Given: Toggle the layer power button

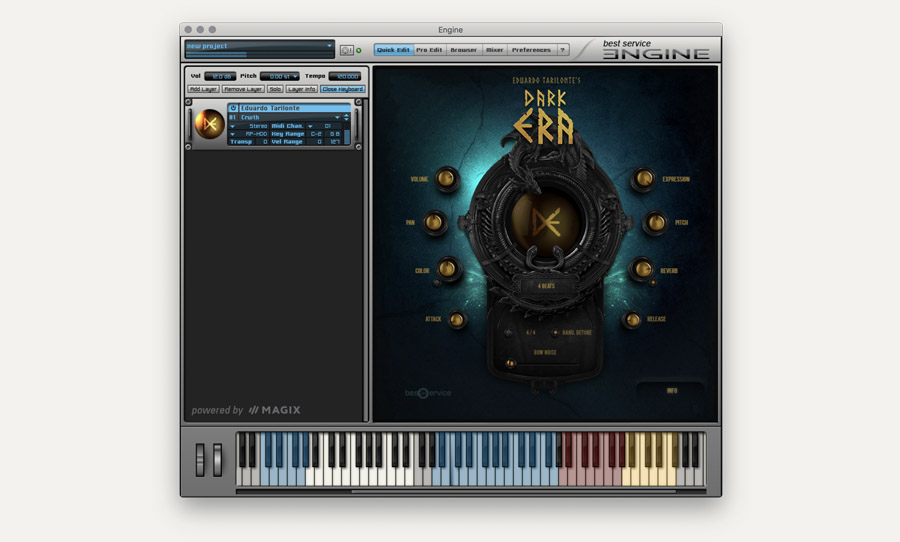Looking at the screenshot, I should (233, 108).
